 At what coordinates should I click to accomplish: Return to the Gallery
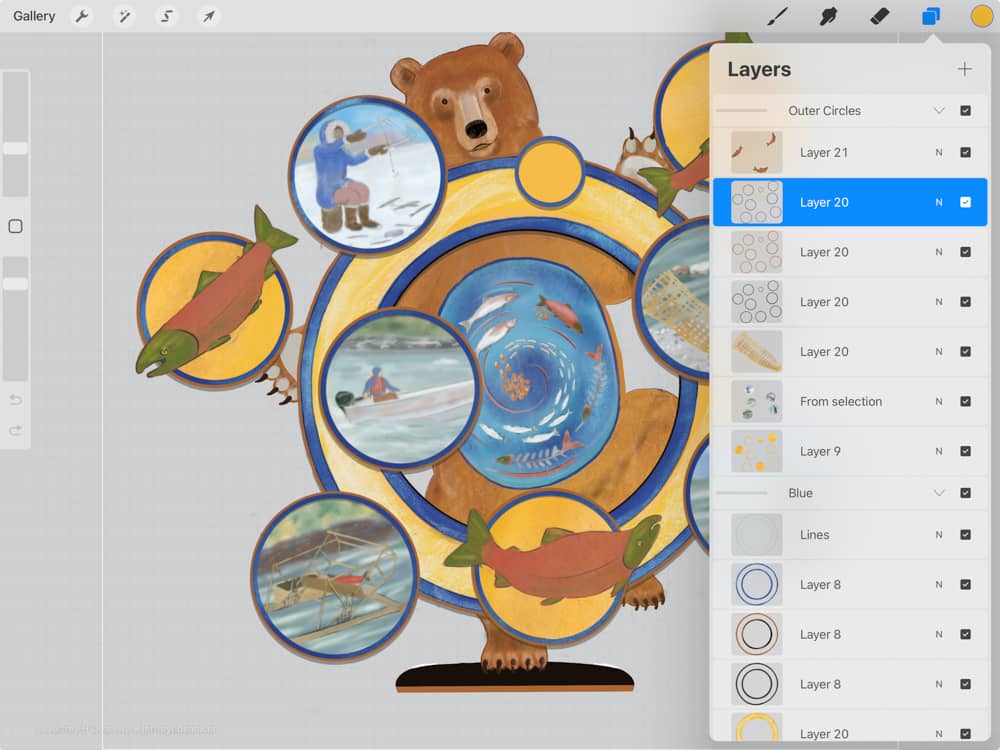coord(34,16)
